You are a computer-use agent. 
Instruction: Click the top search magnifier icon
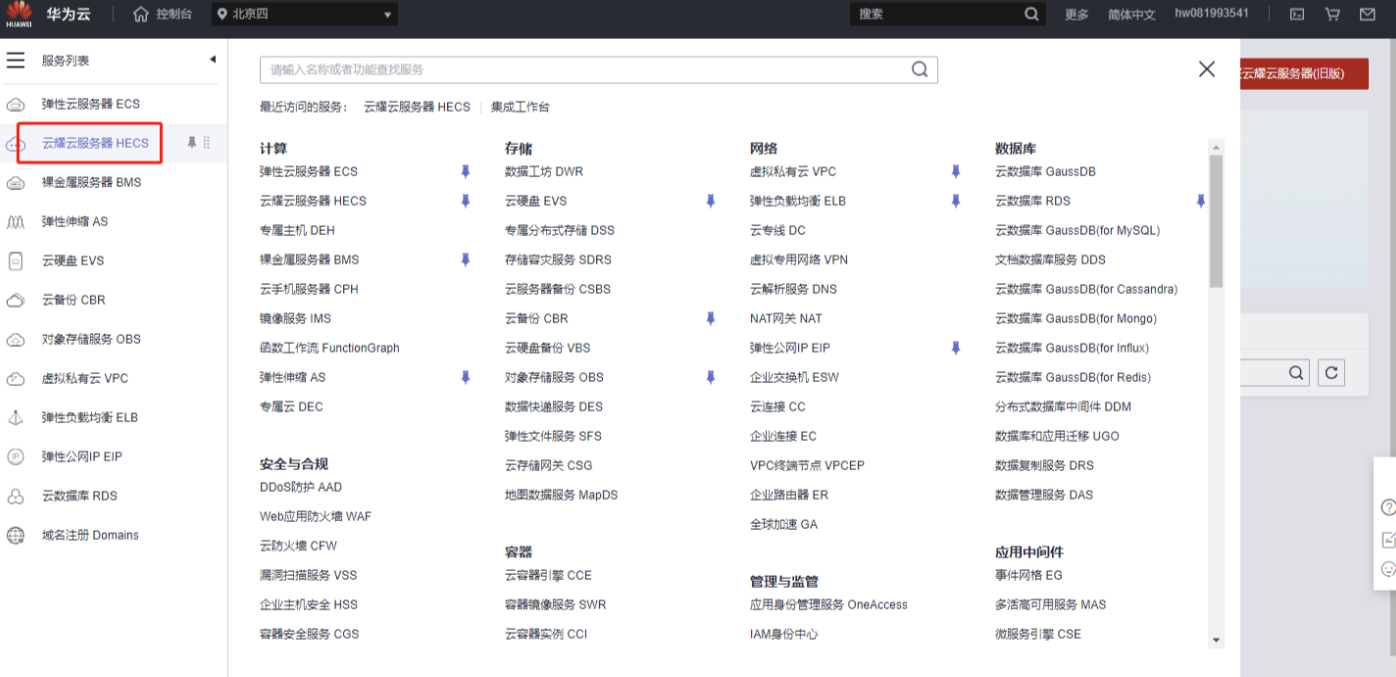(x=1032, y=14)
